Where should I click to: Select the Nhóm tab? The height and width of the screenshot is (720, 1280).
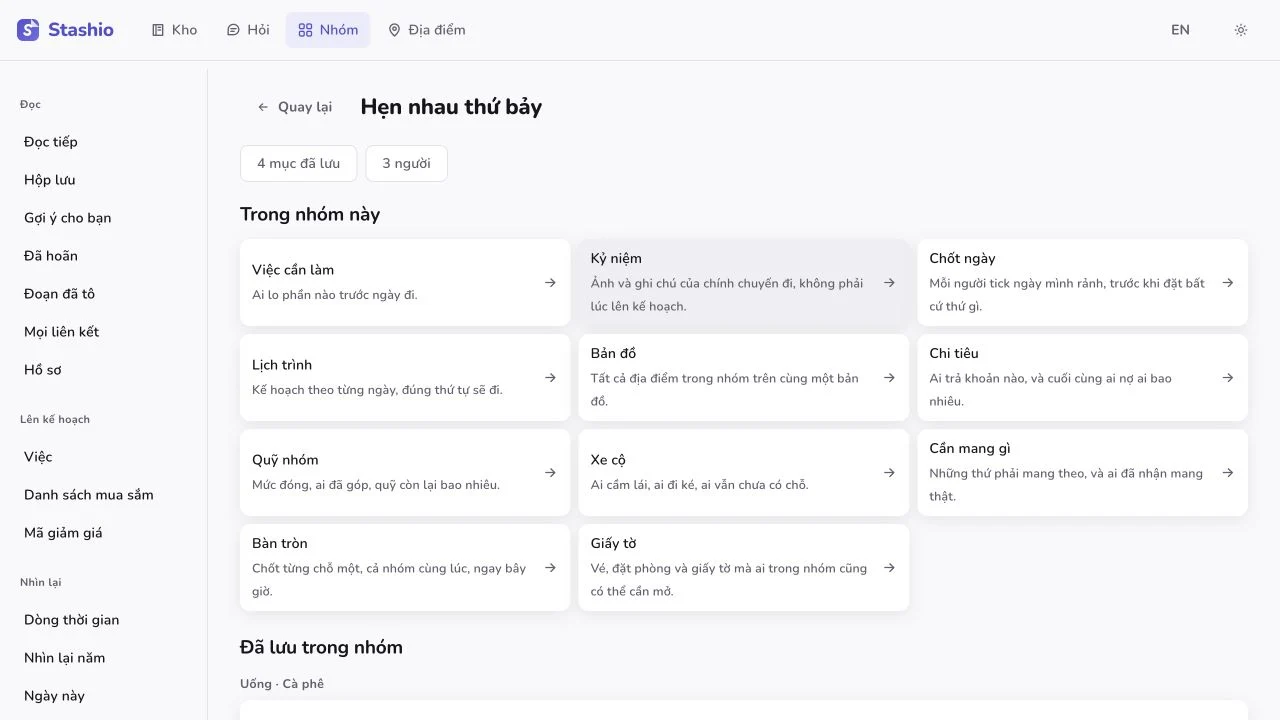328,30
